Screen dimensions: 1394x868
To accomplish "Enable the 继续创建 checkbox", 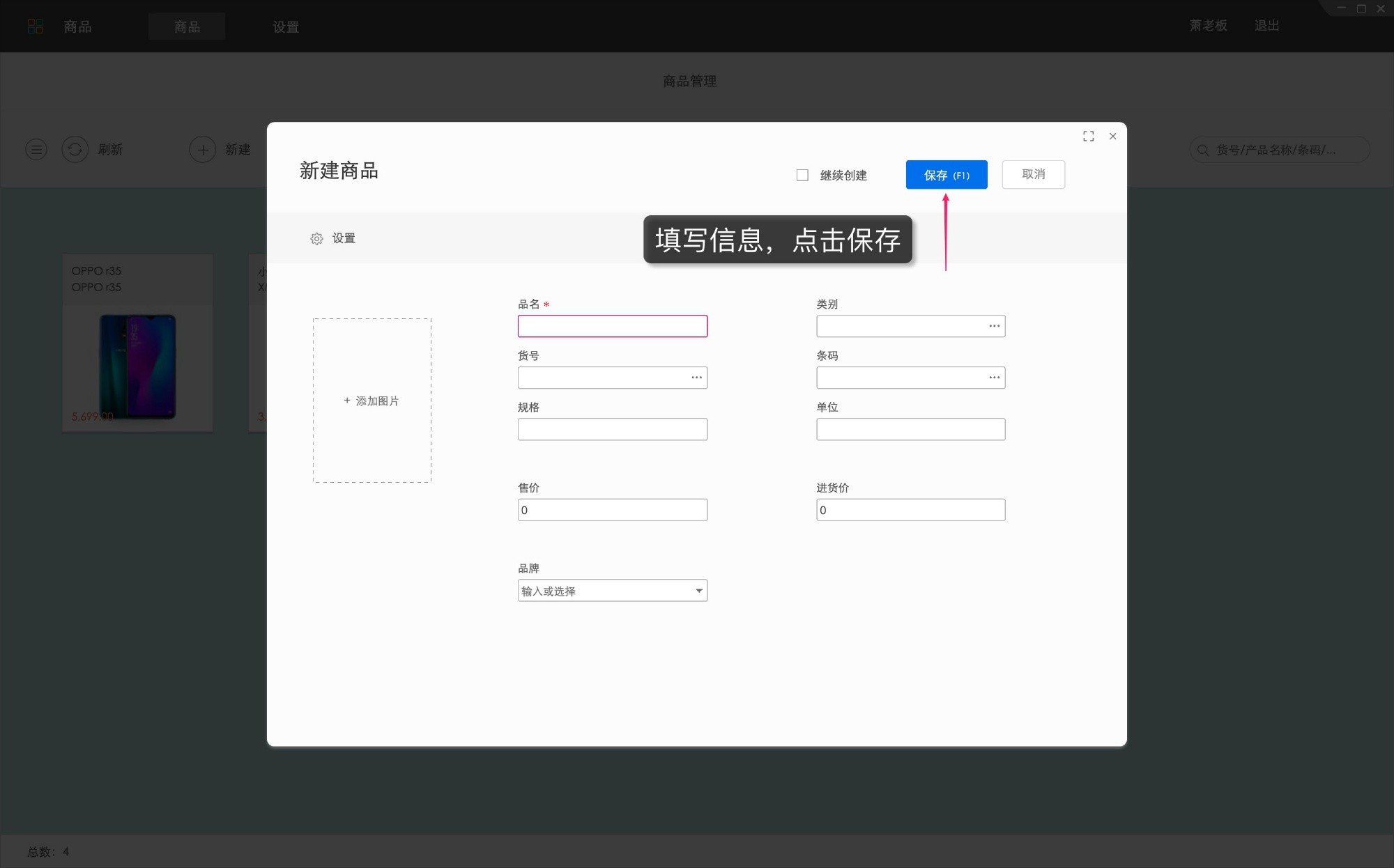I will [x=802, y=175].
